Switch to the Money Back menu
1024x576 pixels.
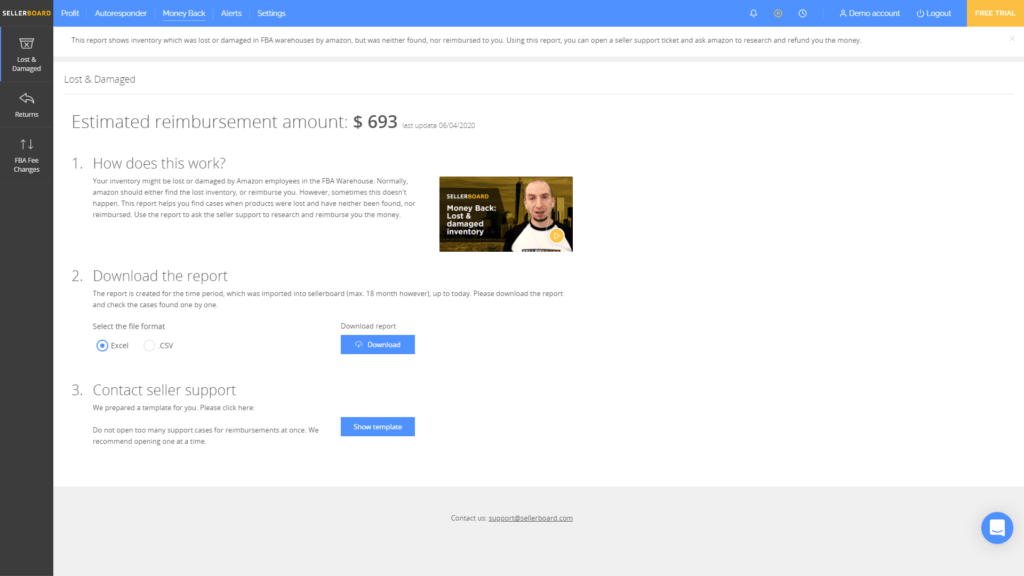point(183,13)
